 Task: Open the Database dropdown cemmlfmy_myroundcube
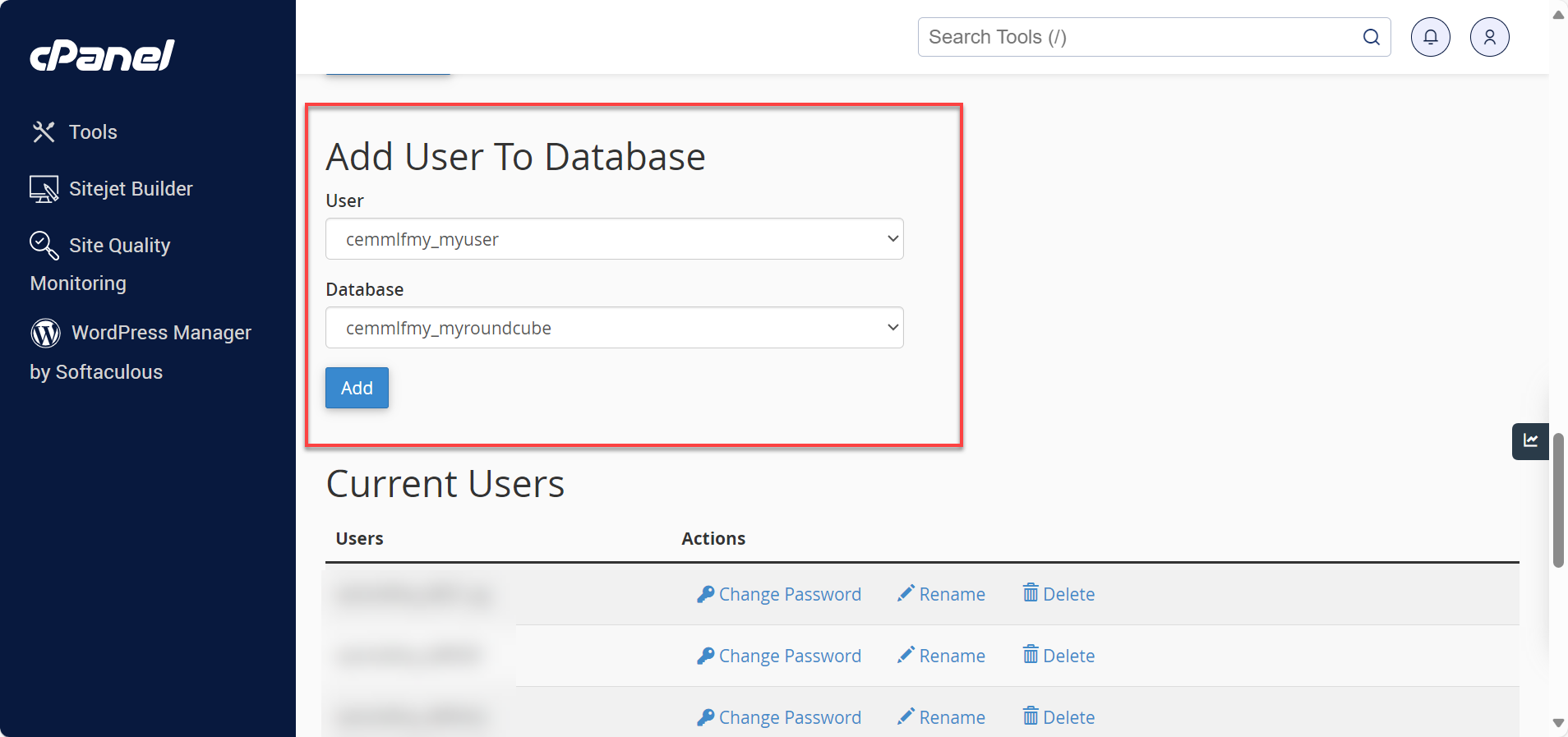coord(615,328)
